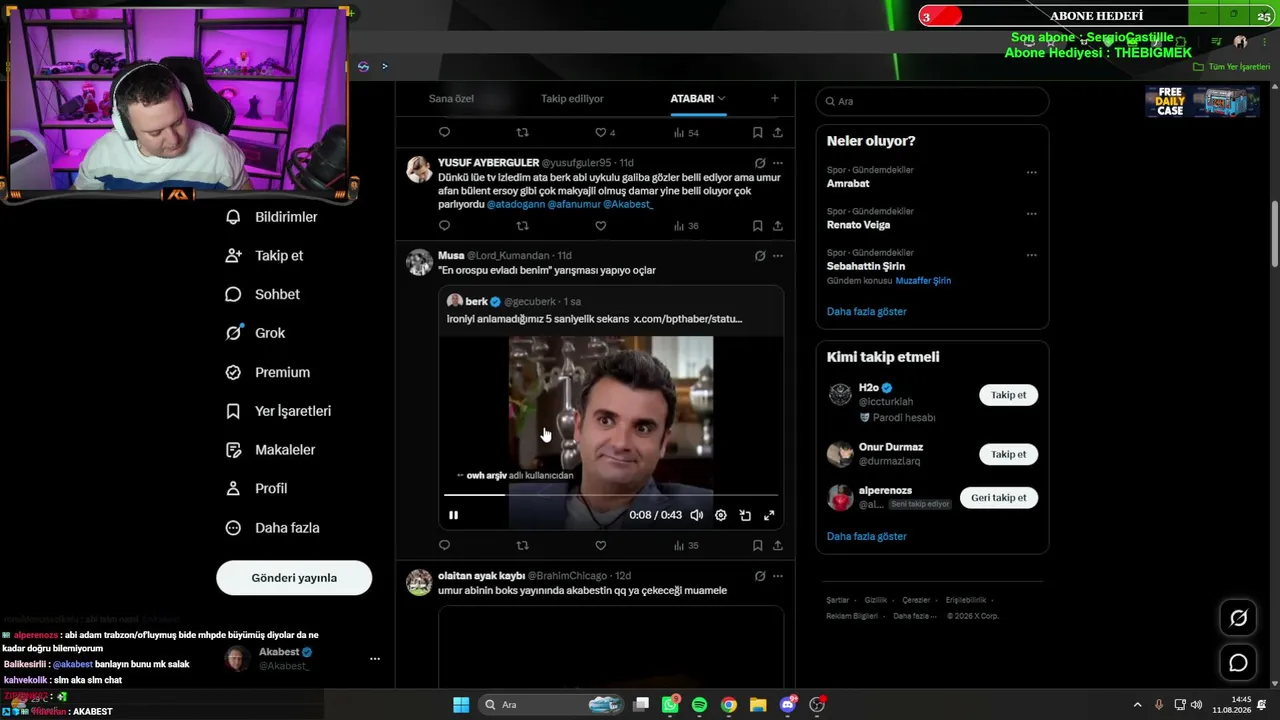Open options for Sebahattin Şirin trend
The height and width of the screenshot is (720, 1280).
coord(1032,255)
